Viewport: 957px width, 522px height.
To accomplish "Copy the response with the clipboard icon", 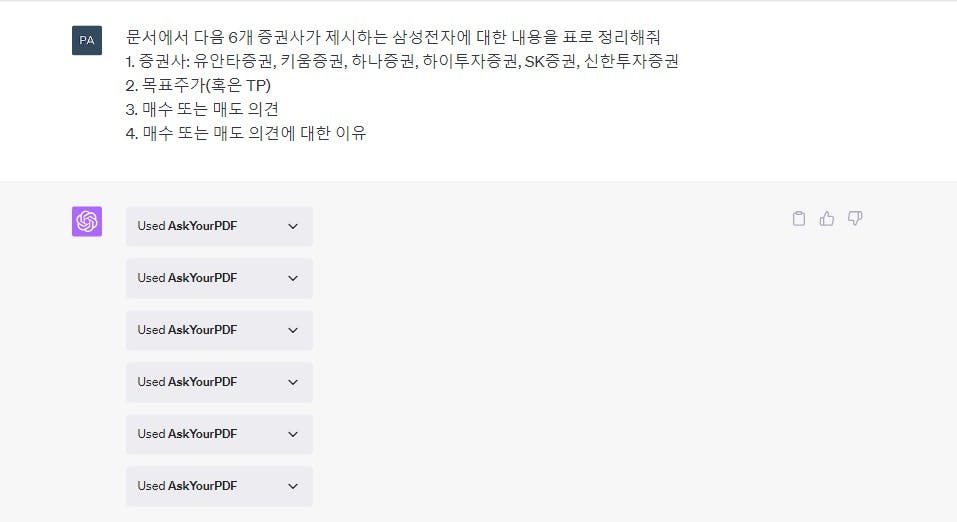I will [798, 219].
